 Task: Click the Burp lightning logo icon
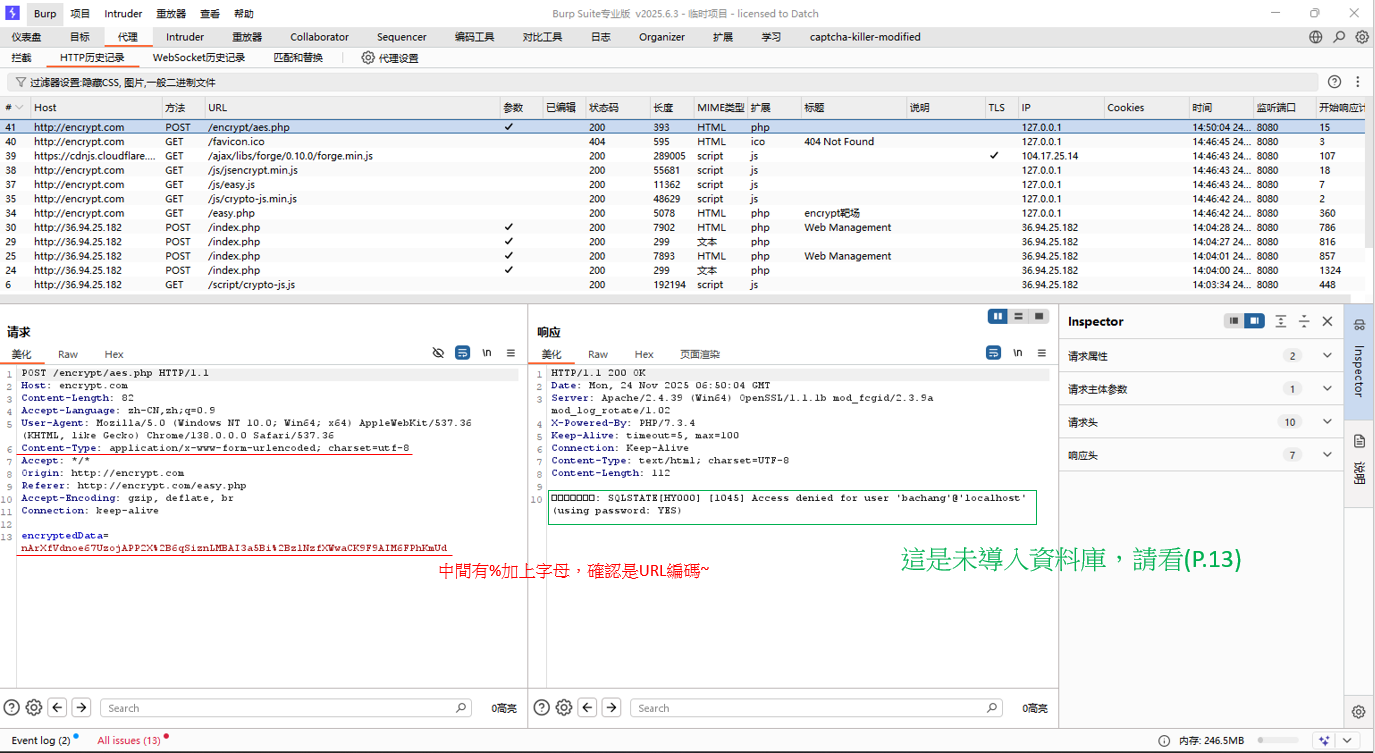point(12,13)
